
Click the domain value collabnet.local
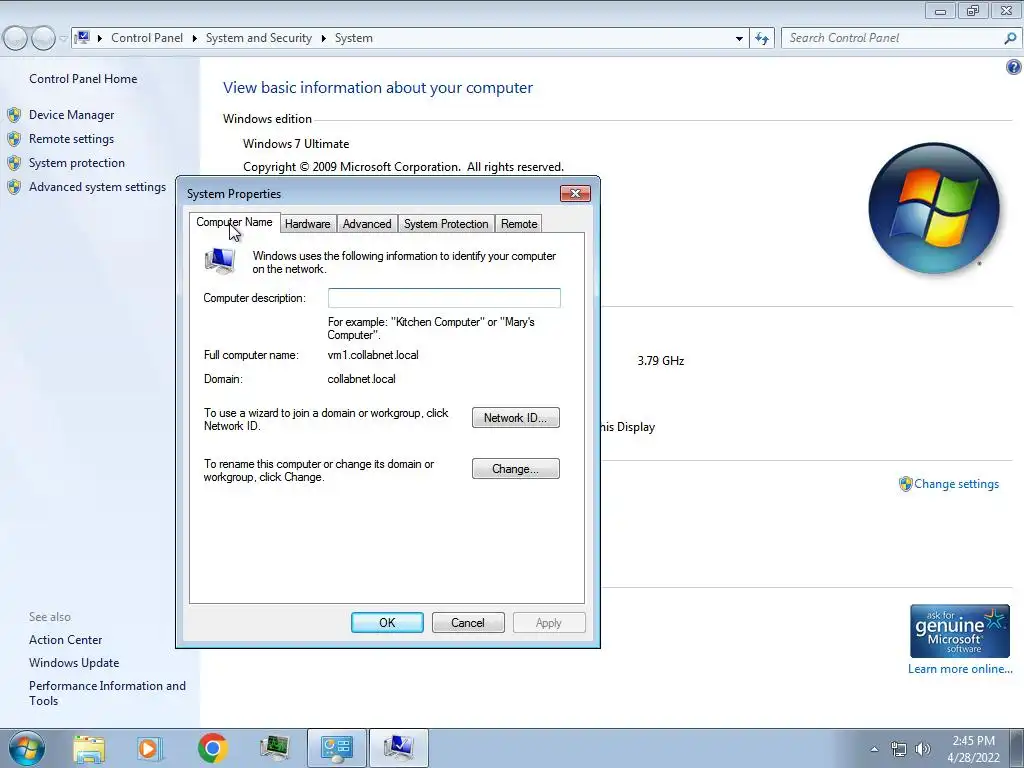coord(361,379)
